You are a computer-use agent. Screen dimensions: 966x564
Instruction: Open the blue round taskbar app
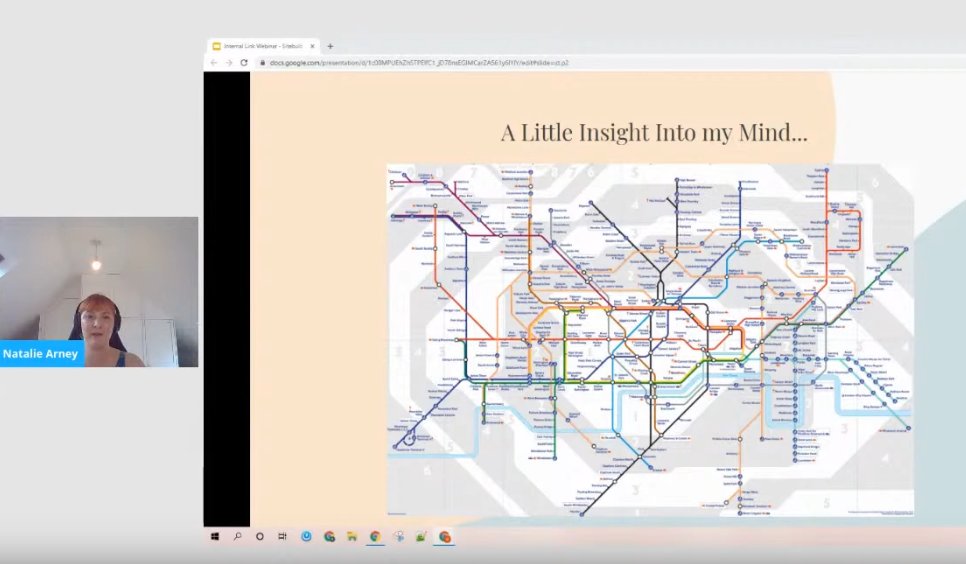click(x=306, y=537)
